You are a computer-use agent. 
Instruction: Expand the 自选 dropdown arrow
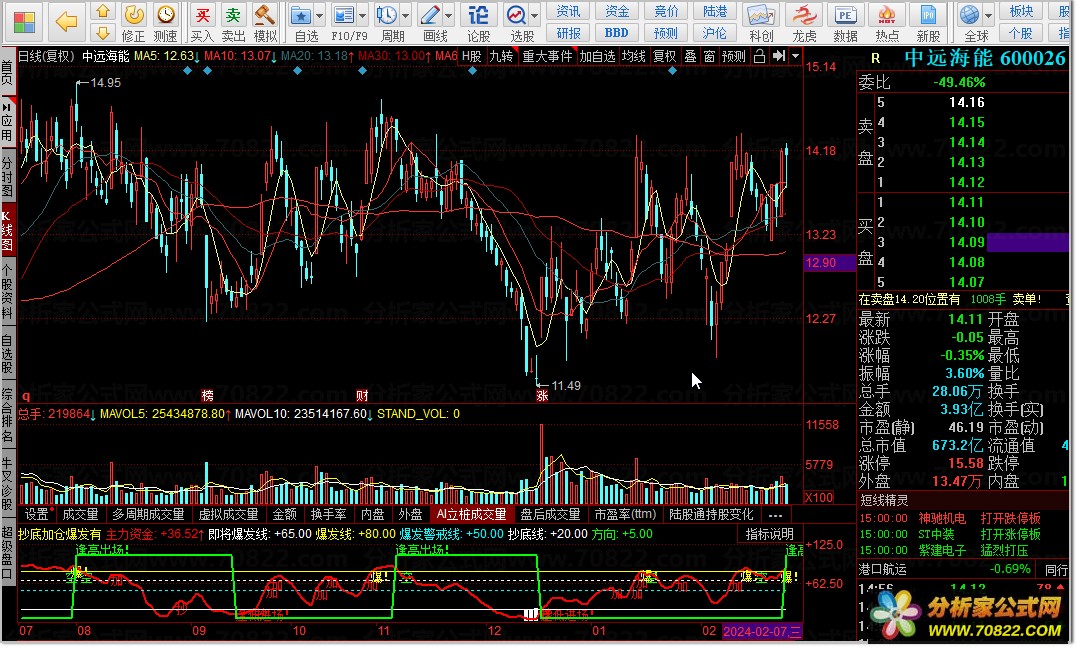(319, 15)
